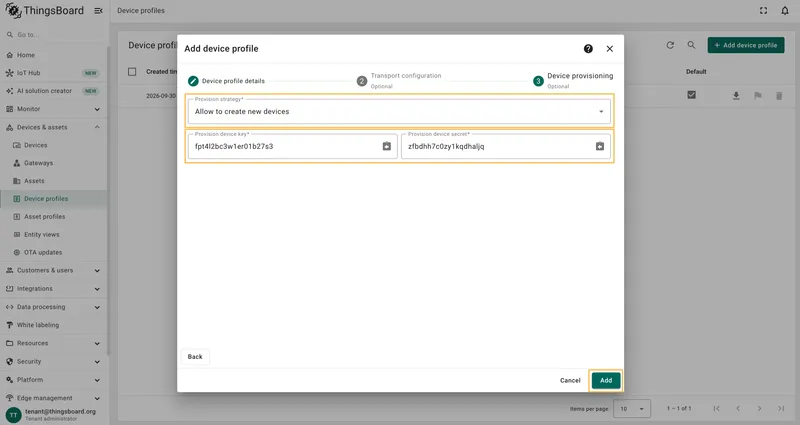Open Devices page

54,145
